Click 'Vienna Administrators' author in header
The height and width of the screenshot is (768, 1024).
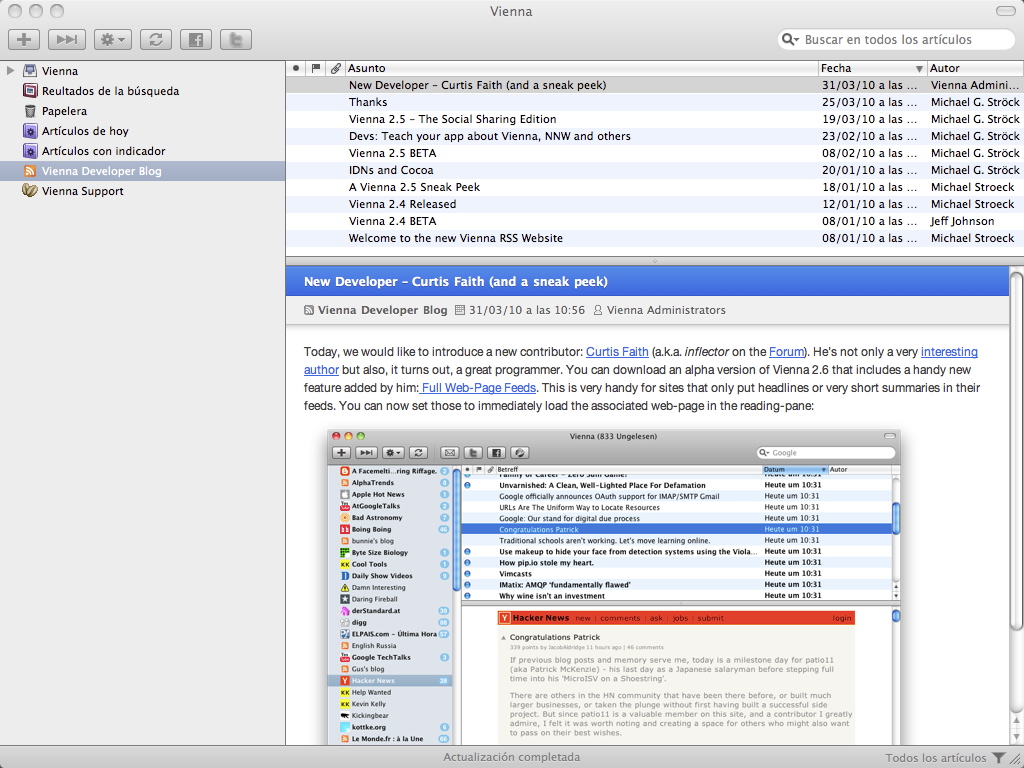coord(665,310)
